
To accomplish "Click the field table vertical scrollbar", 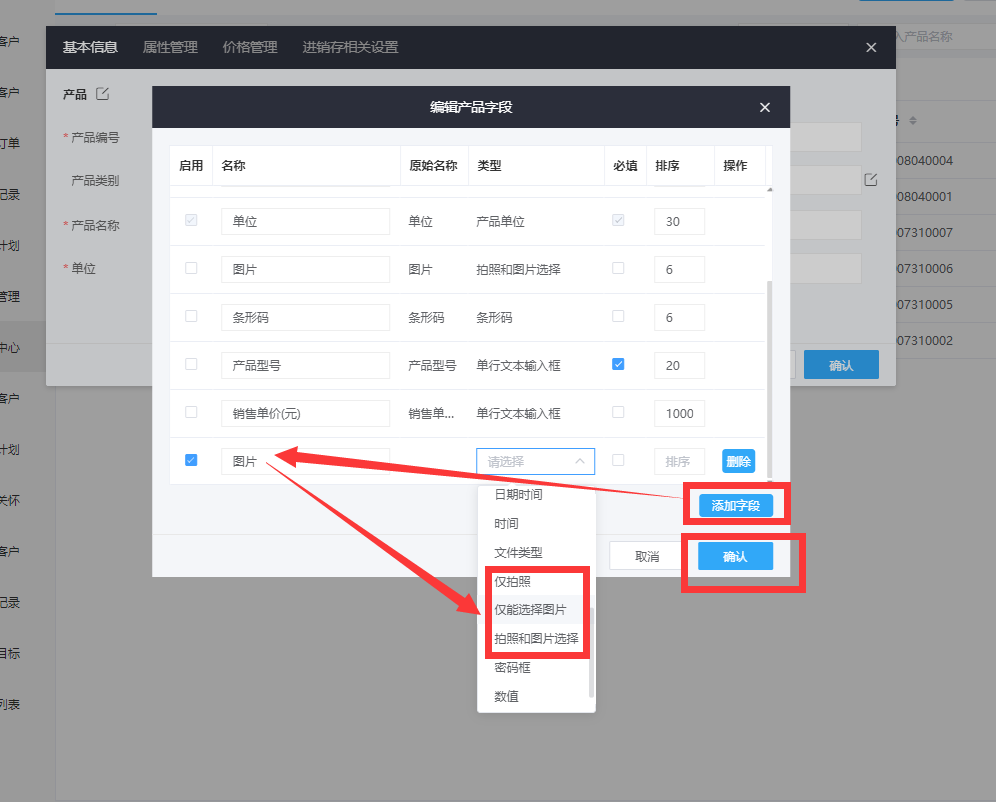I will coord(770,379).
